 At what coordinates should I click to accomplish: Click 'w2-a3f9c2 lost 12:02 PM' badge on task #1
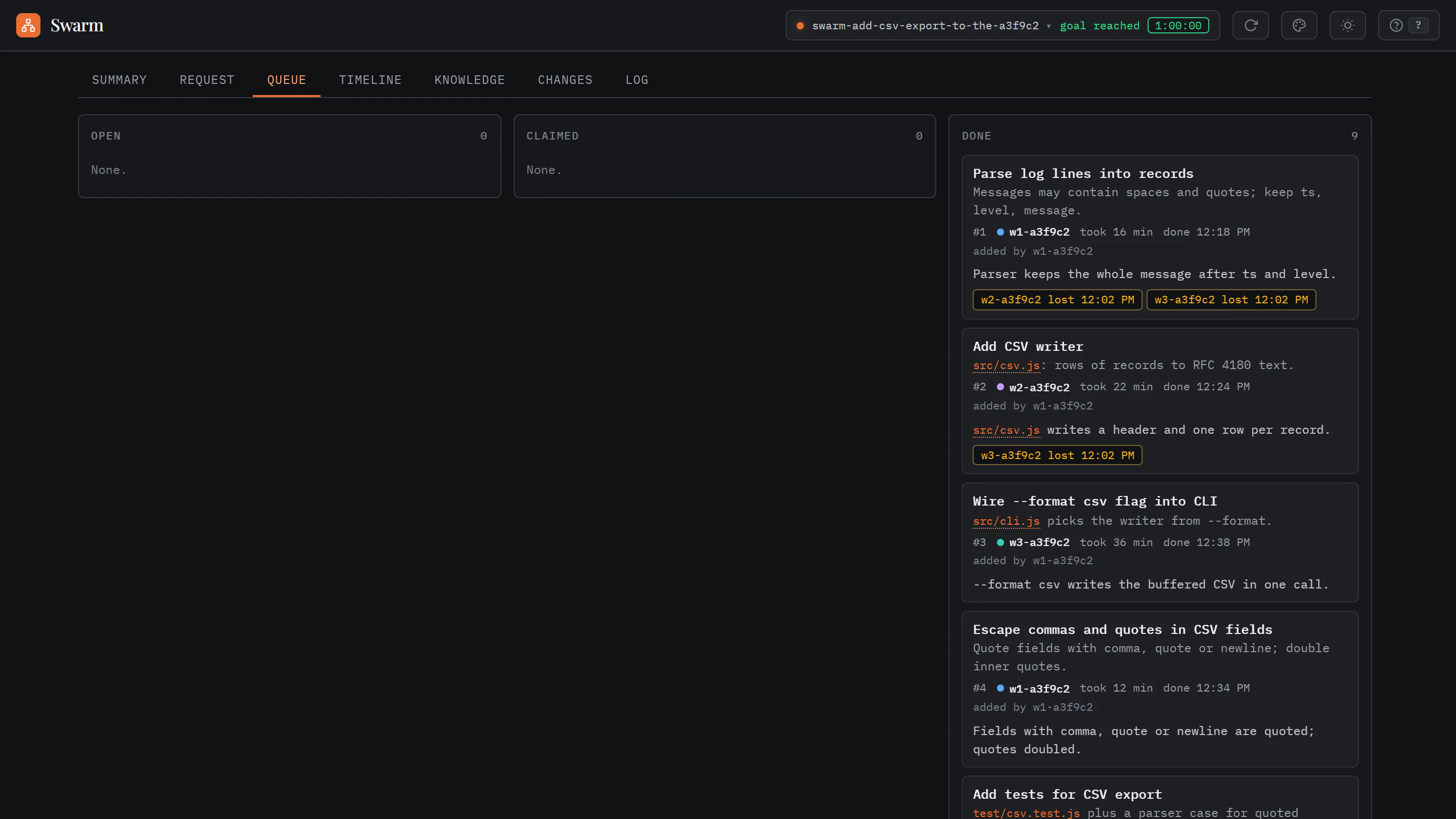[x=1058, y=300]
